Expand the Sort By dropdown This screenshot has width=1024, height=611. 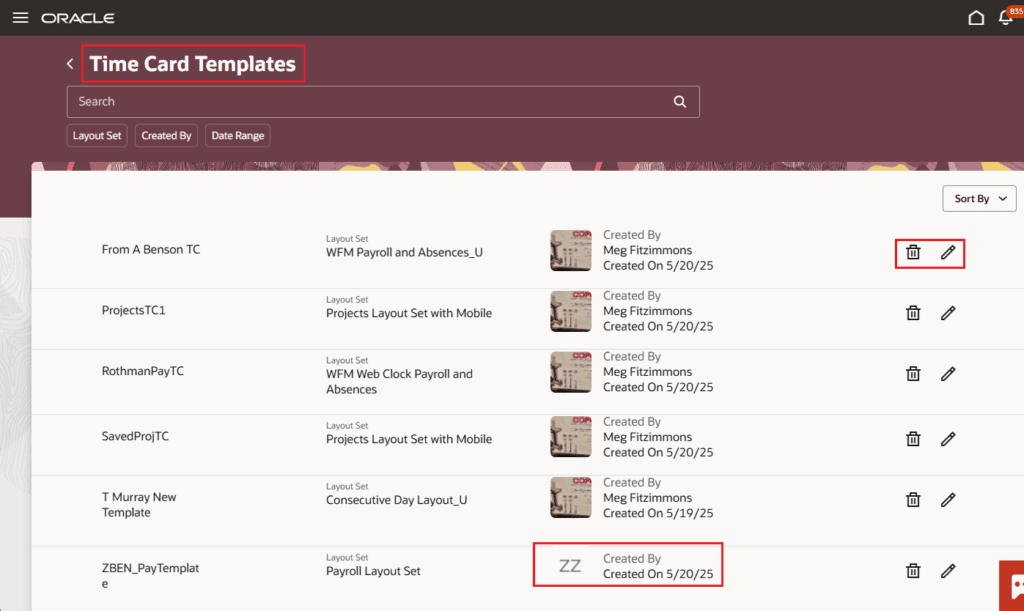coord(979,198)
